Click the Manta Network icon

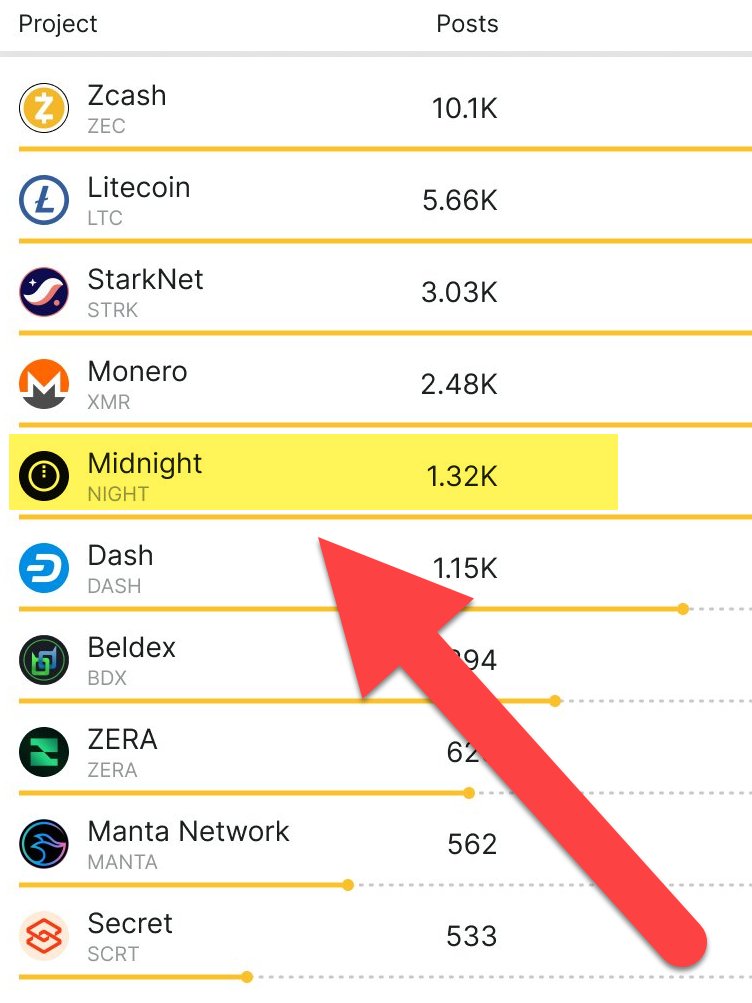point(44,844)
